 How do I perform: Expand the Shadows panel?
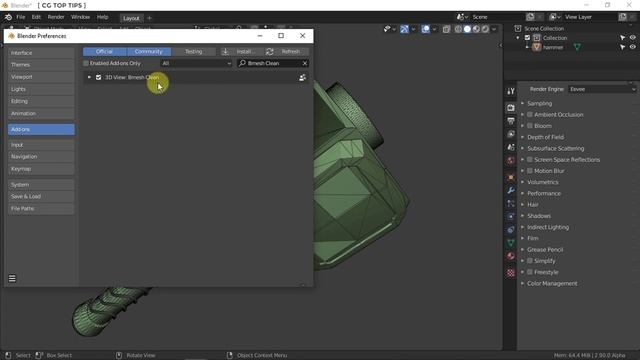tap(539, 216)
